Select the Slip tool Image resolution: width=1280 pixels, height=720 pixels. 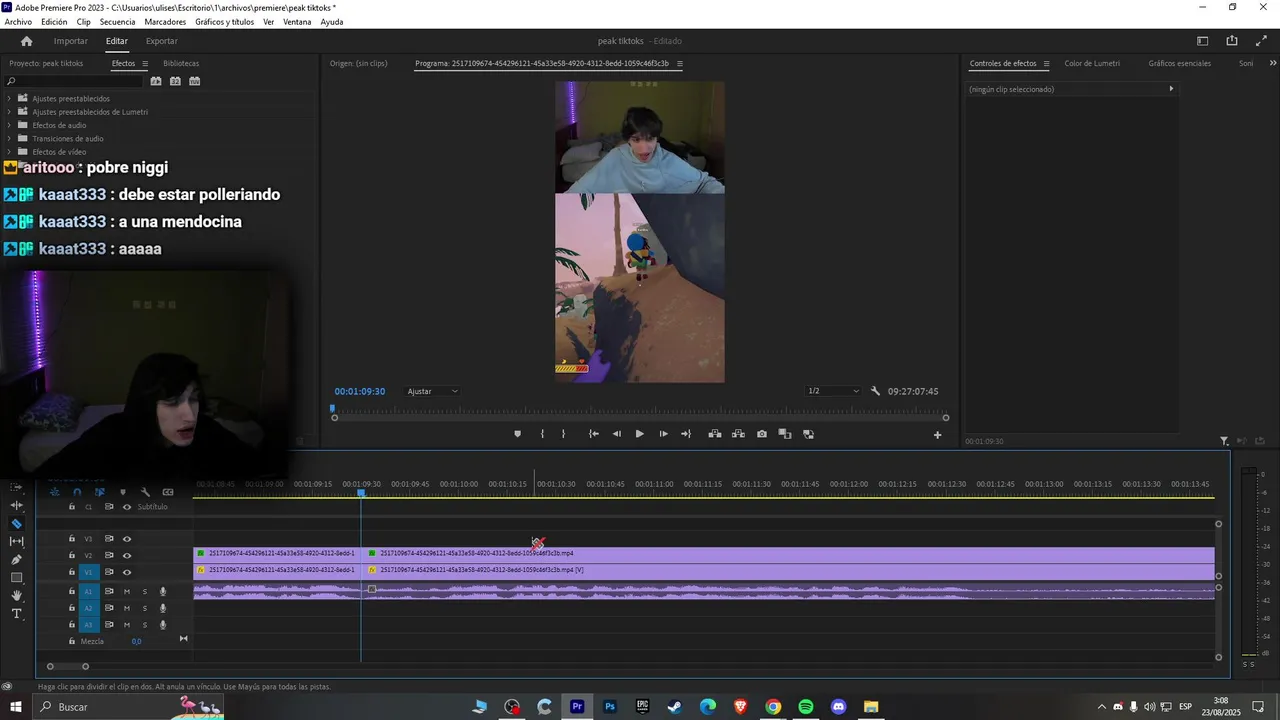(x=16, y=541)
